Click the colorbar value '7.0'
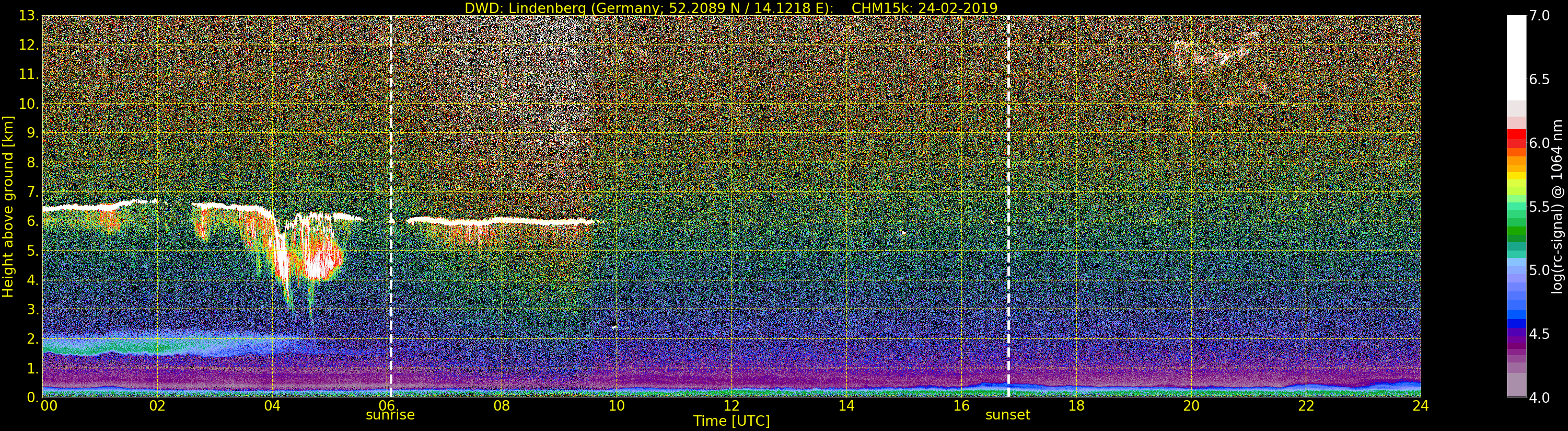Screen dimensions: 1568x431 [1539, 16]
